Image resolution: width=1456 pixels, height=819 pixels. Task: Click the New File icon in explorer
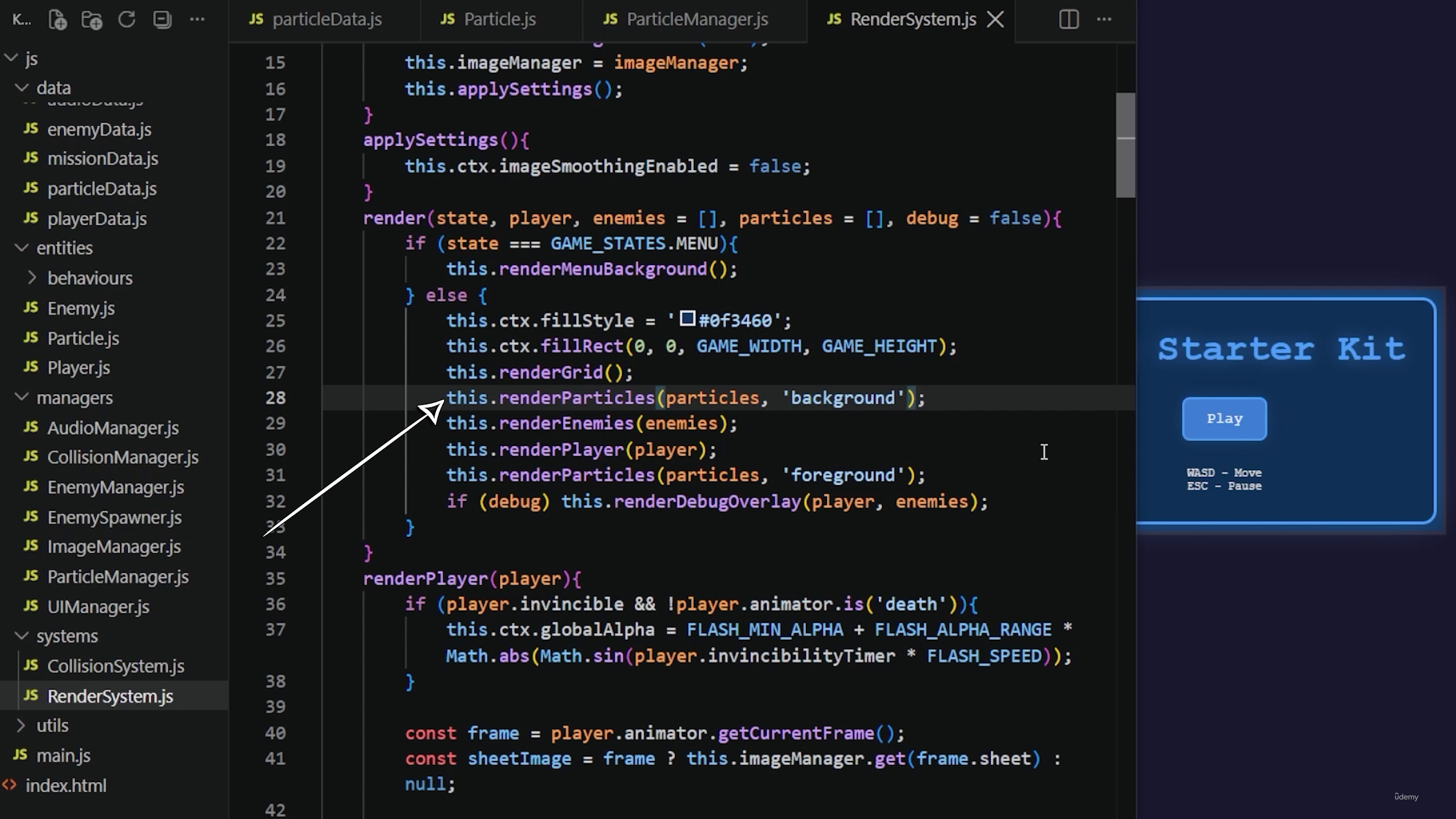pyautogui.click(x=57, y=20)
